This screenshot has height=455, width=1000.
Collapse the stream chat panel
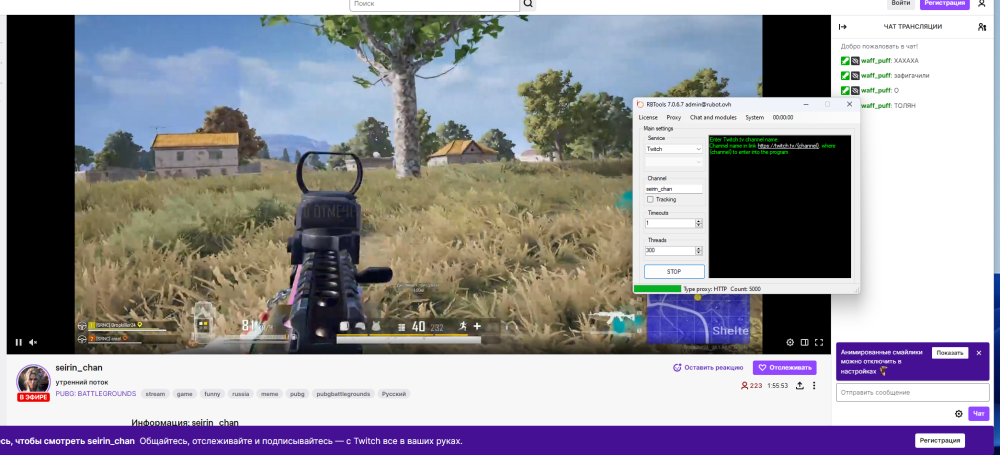coord(843,27)
